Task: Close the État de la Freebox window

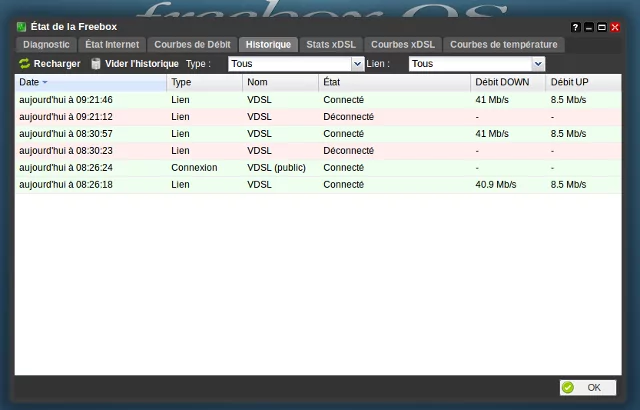Action: [x=615, y=27]
